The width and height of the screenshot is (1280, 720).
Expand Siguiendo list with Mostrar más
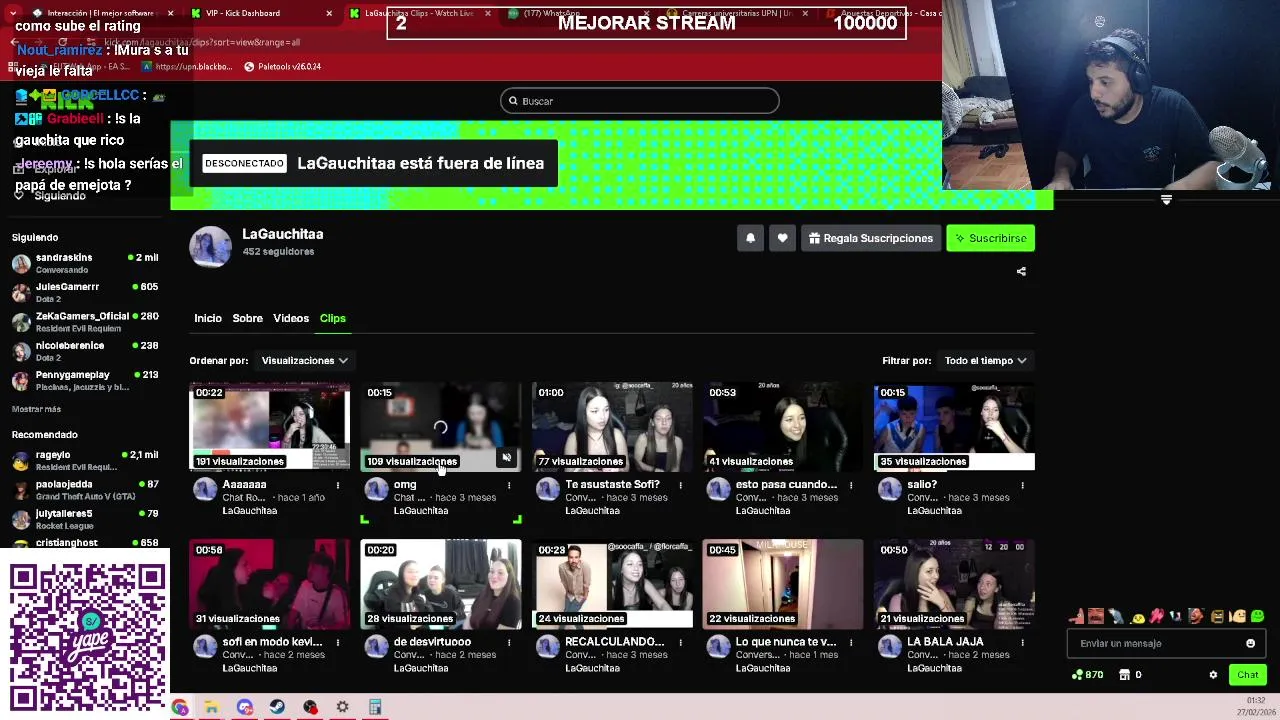(x=36, y=409)
